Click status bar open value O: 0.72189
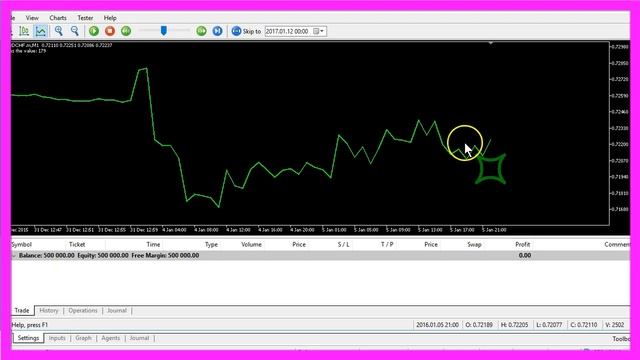This screenshot has width=640, height=360. (479, 325)
